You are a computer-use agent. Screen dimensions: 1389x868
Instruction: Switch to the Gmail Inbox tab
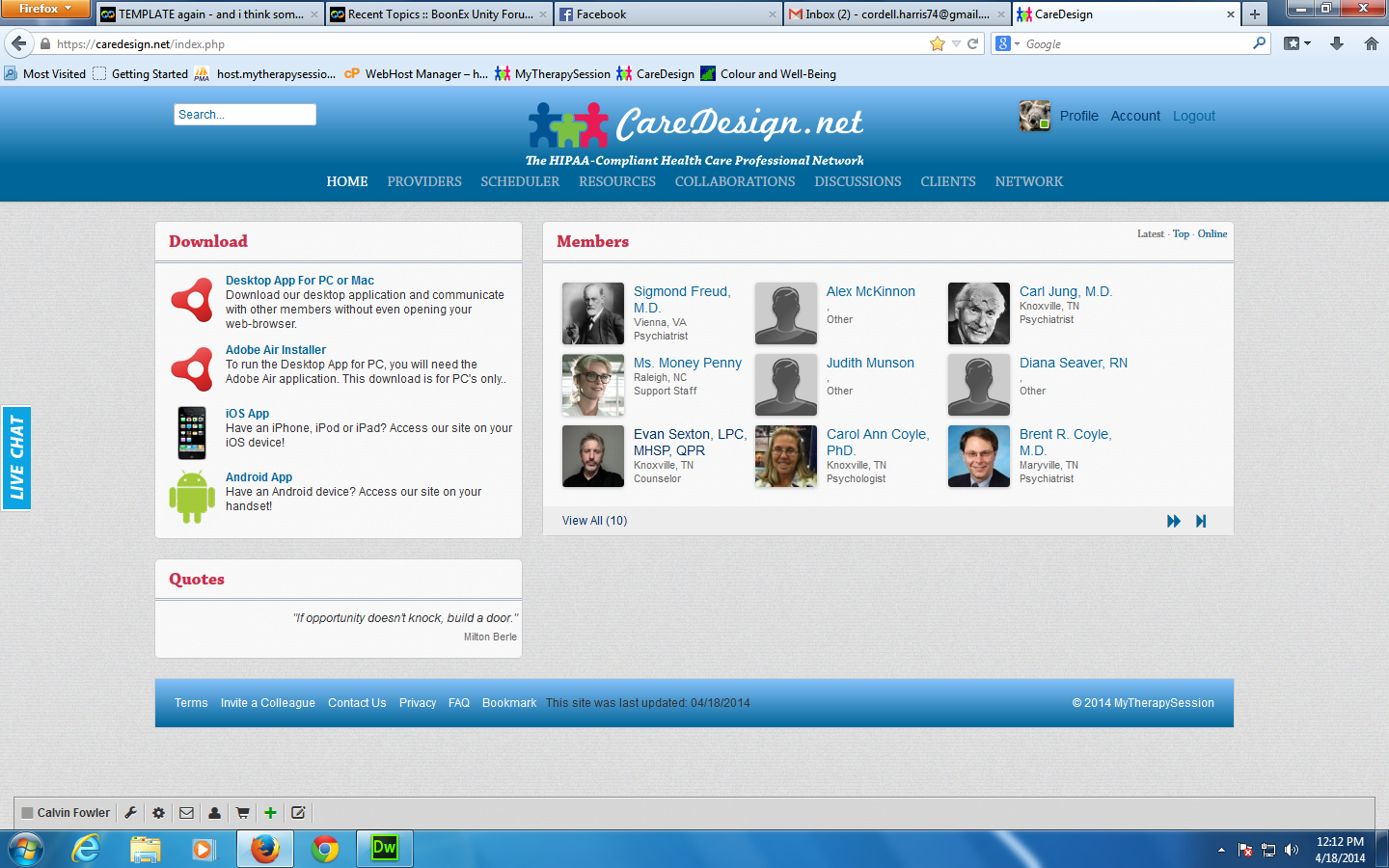tap(897, 14)
